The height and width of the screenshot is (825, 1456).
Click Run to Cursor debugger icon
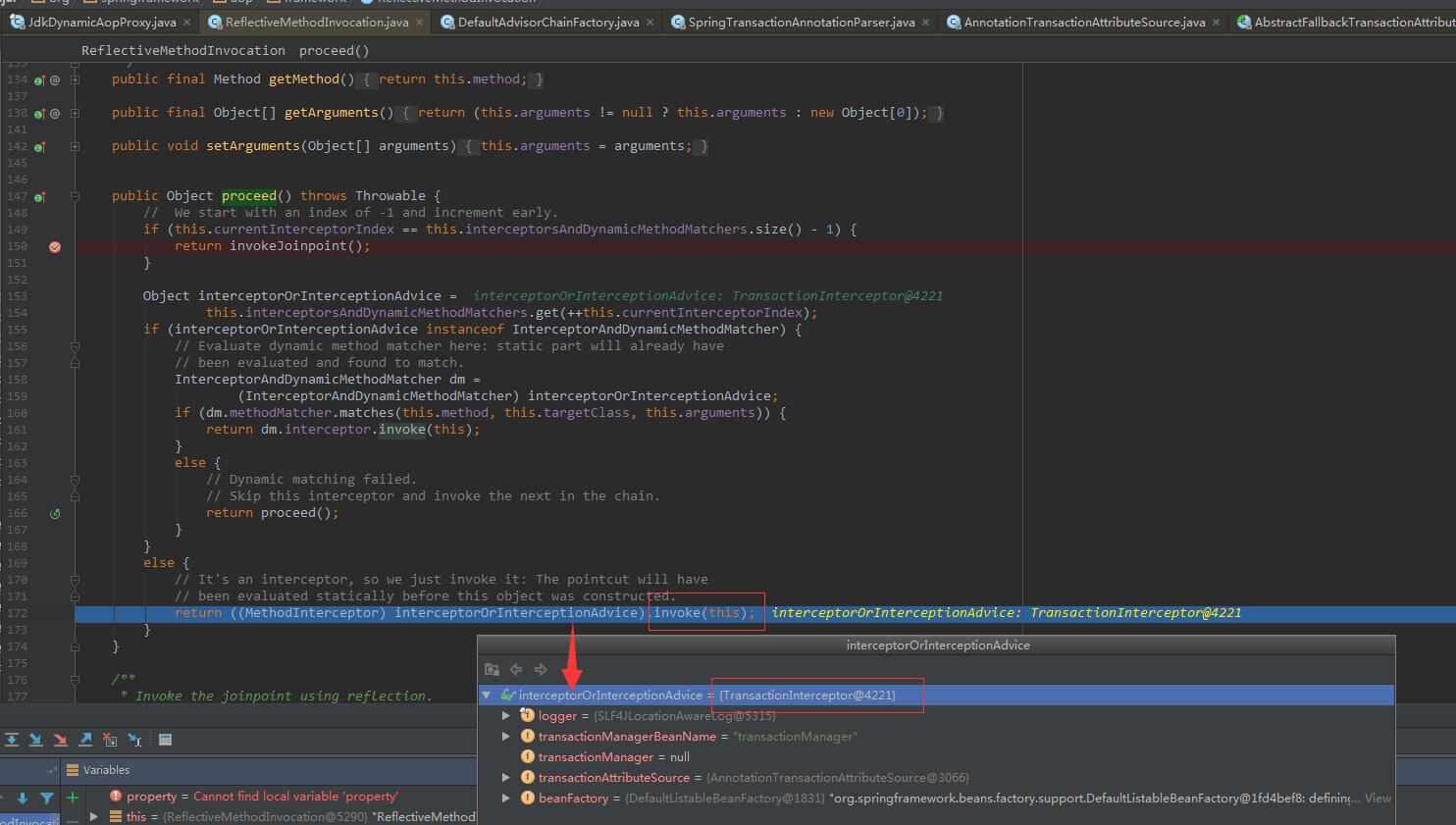coord(134,740)
